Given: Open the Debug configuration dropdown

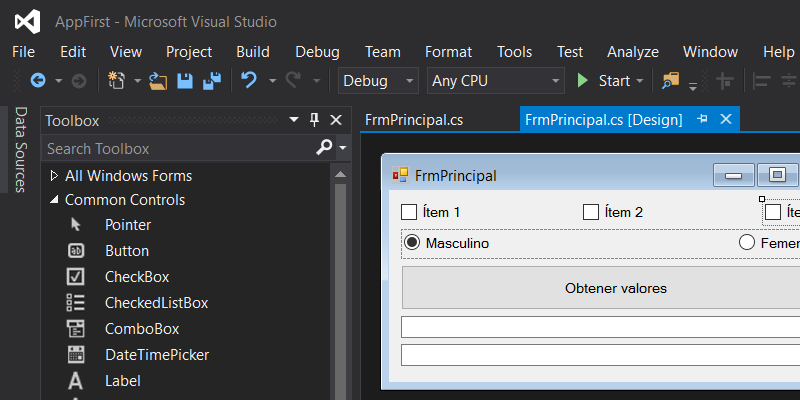Looking at the screenshot, I should tap(379, 81).
